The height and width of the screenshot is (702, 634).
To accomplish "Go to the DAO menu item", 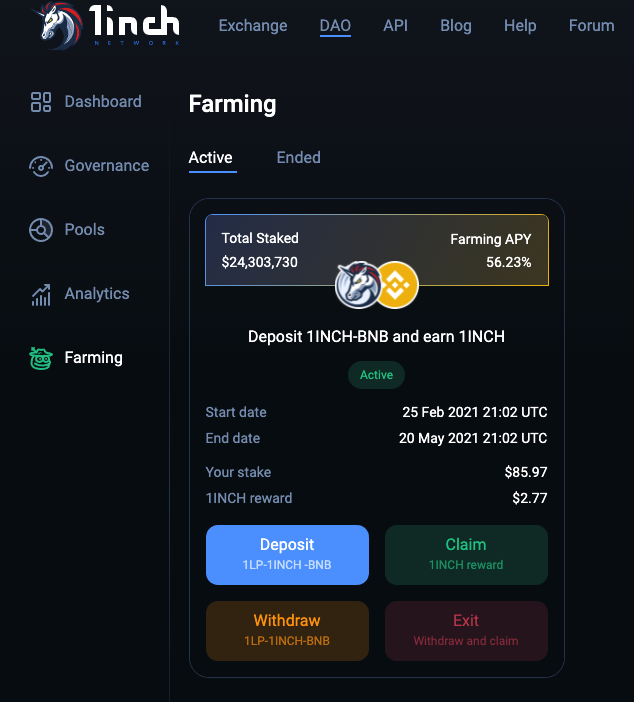I will coord(335,26).
